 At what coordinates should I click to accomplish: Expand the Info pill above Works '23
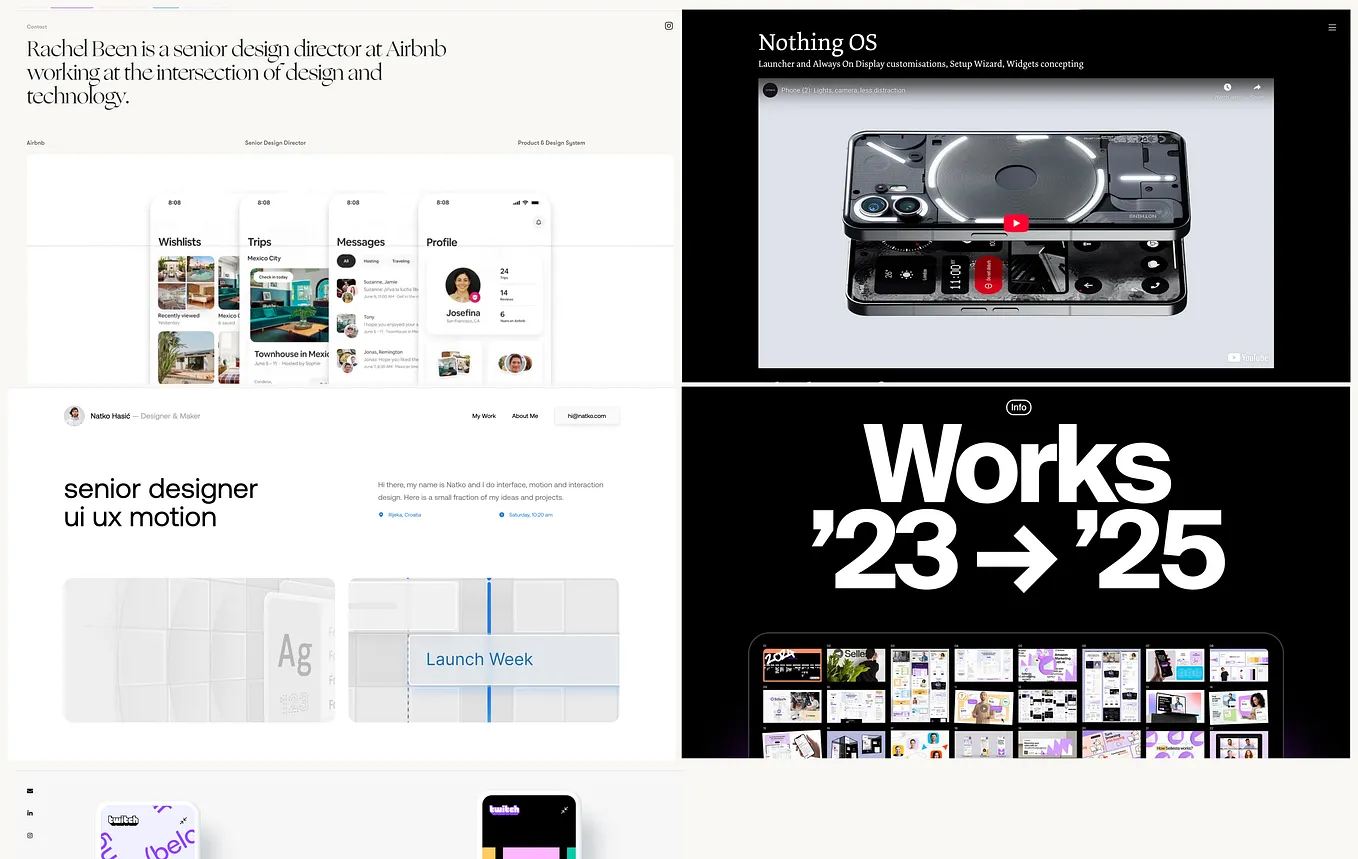[1018, 407]
